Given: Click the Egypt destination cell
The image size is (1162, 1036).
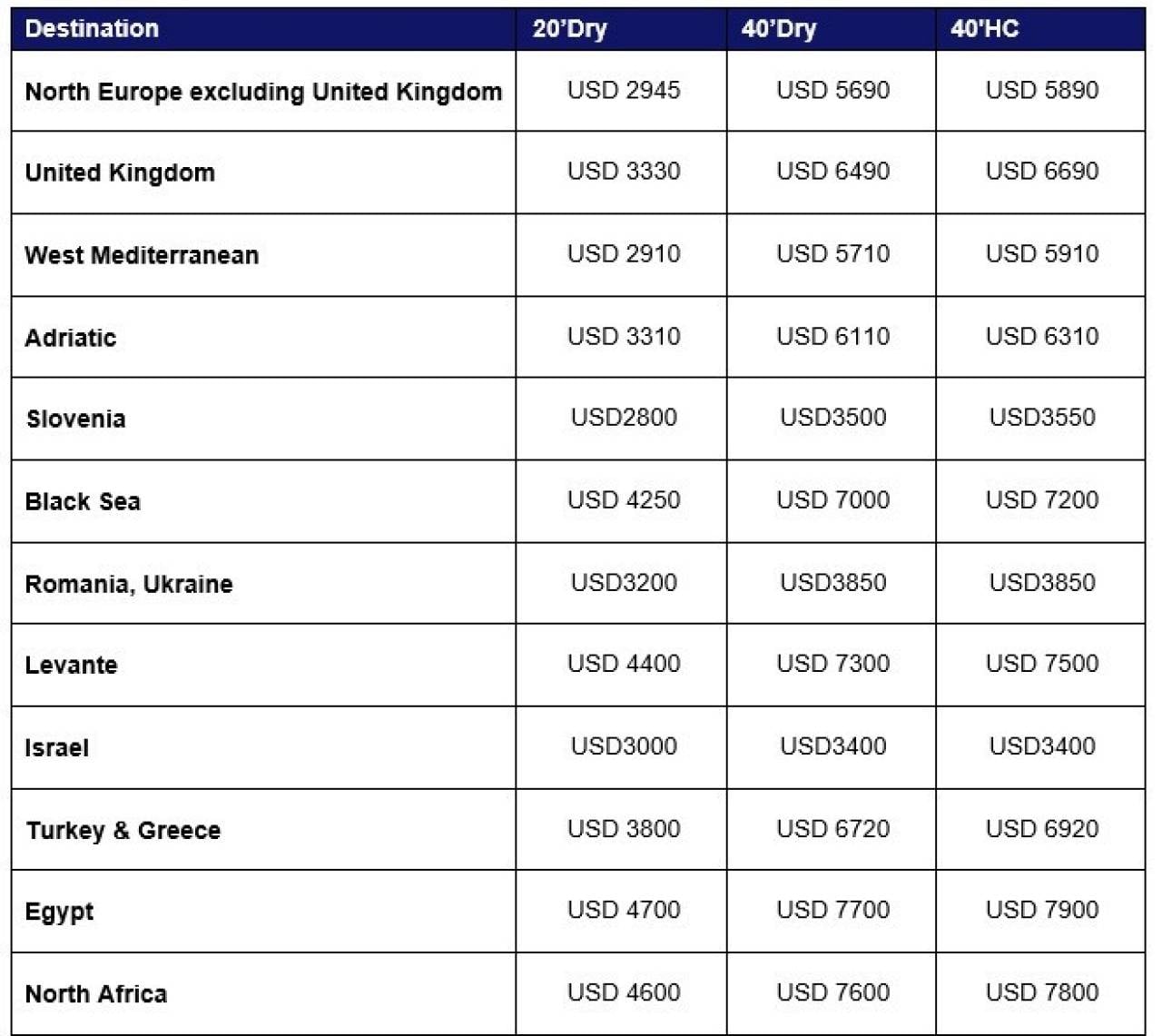Looking at the screenshot, I should click(x=263, y=911).
